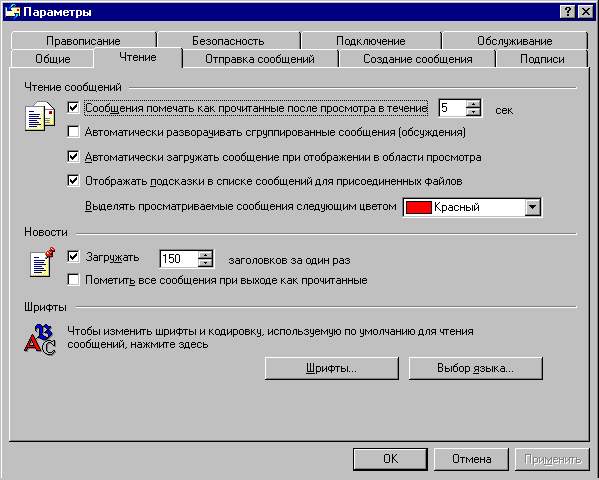This screenshot has height=480, width=599.
Task: Click the question mark help button
Action: coord(568,12)
